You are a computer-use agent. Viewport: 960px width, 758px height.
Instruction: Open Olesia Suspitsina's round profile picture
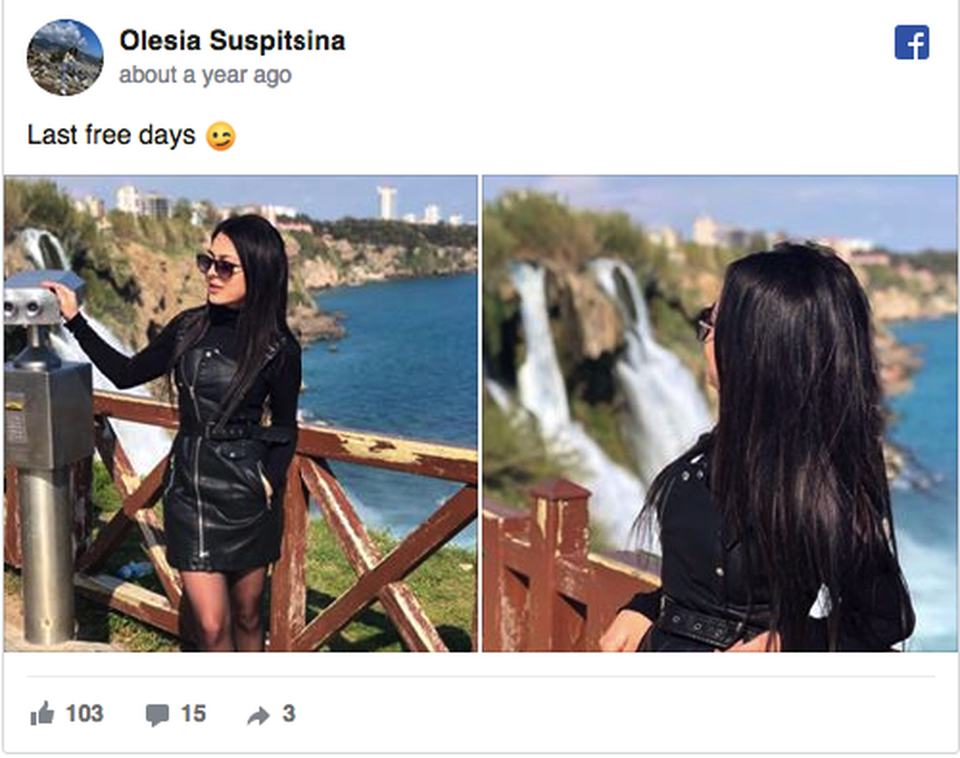click(65, 58)
